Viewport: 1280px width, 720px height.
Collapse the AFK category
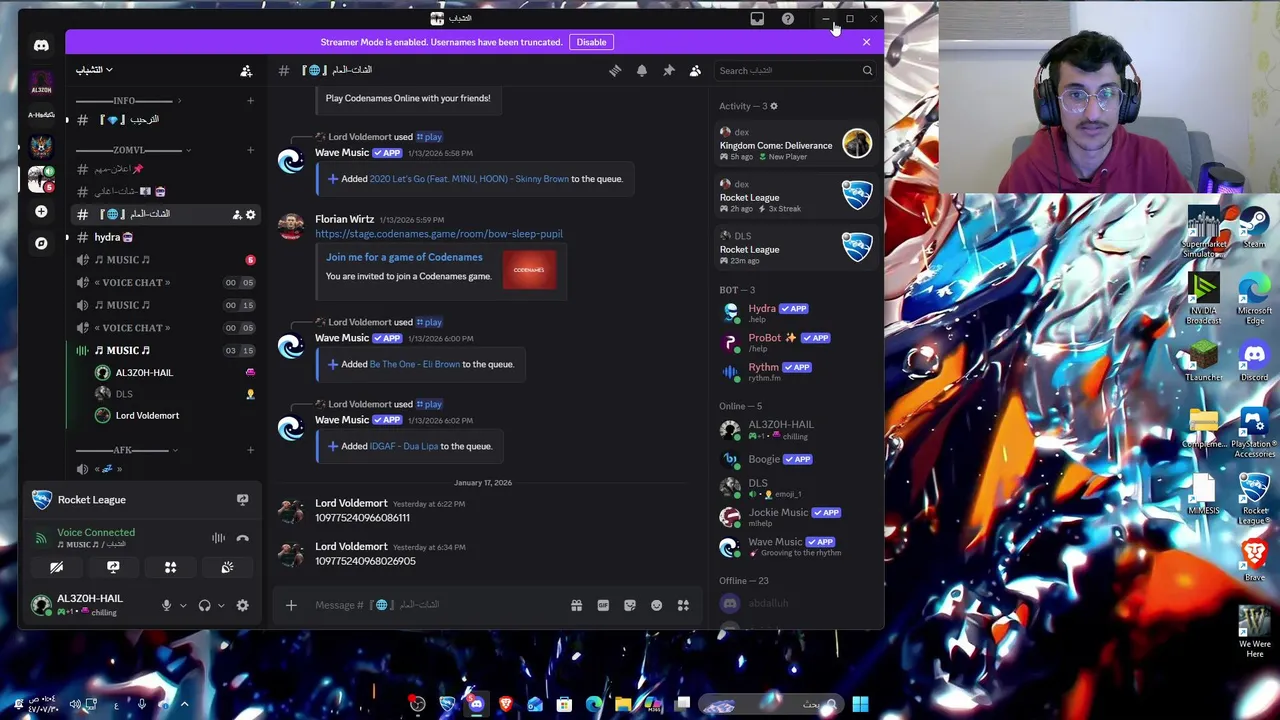128,450
